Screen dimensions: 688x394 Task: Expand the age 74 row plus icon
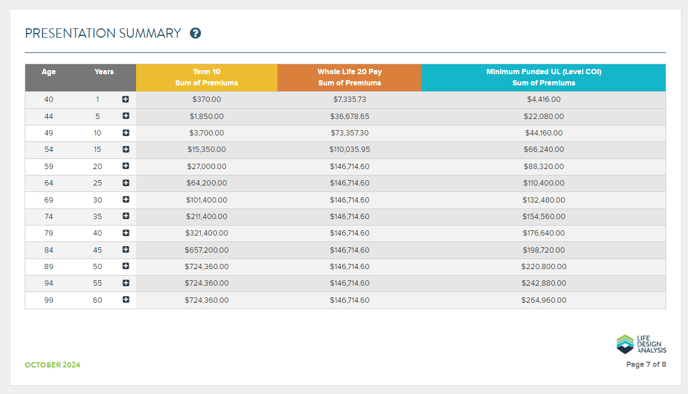click(125, 216)
